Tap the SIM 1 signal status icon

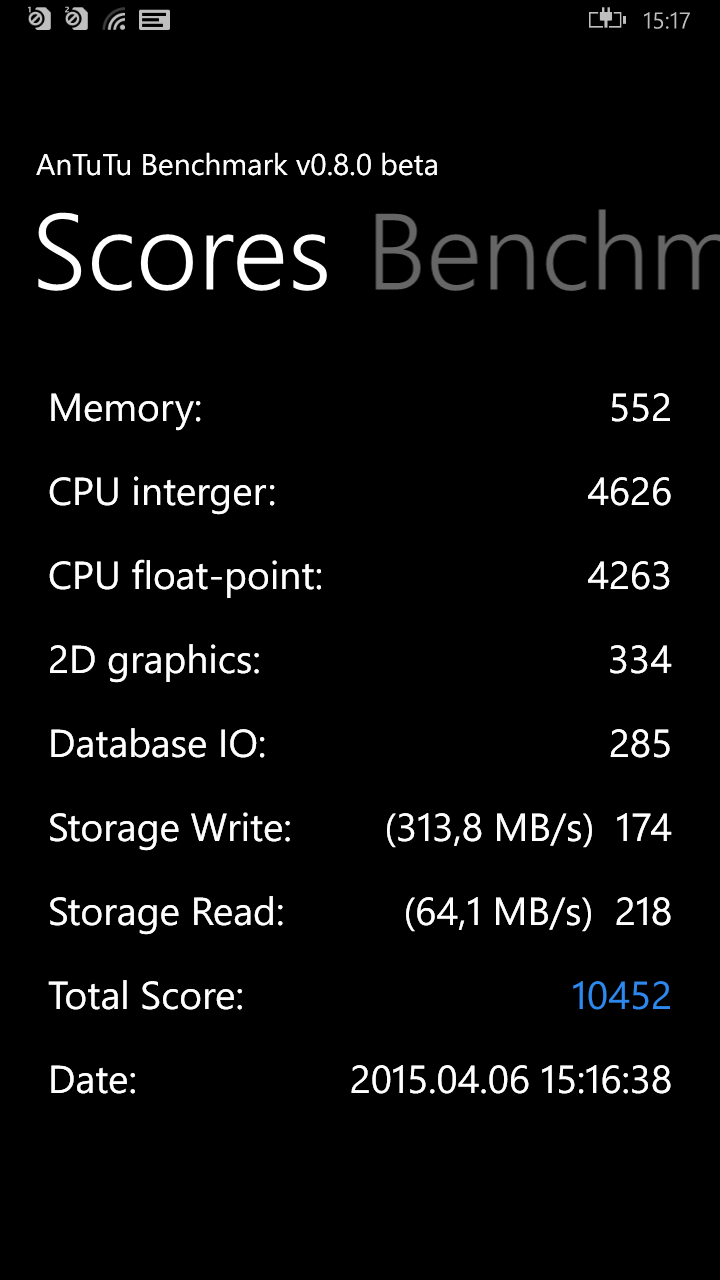39,18
